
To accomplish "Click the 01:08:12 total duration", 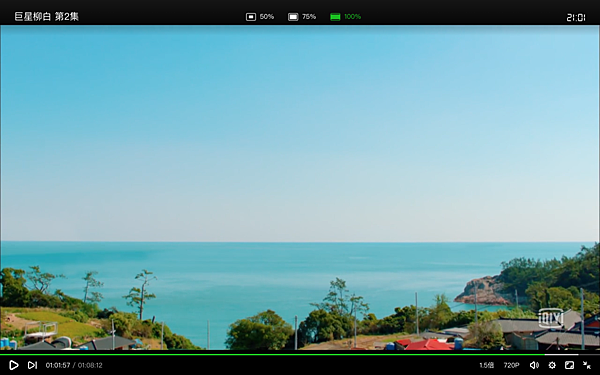I will [x=90, y=365].
